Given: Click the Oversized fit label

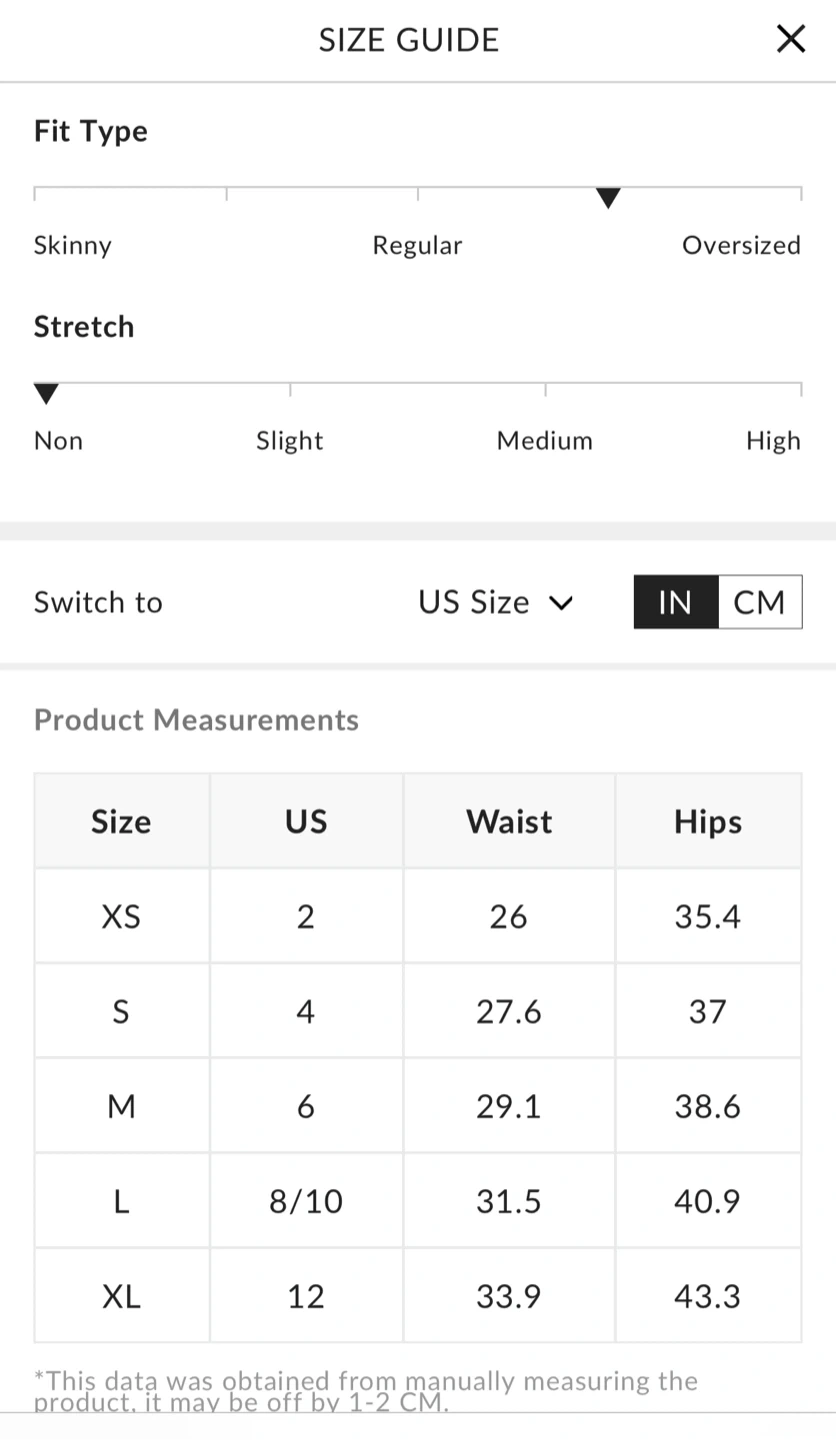Looking at the screenshot, I should [741, 245].
